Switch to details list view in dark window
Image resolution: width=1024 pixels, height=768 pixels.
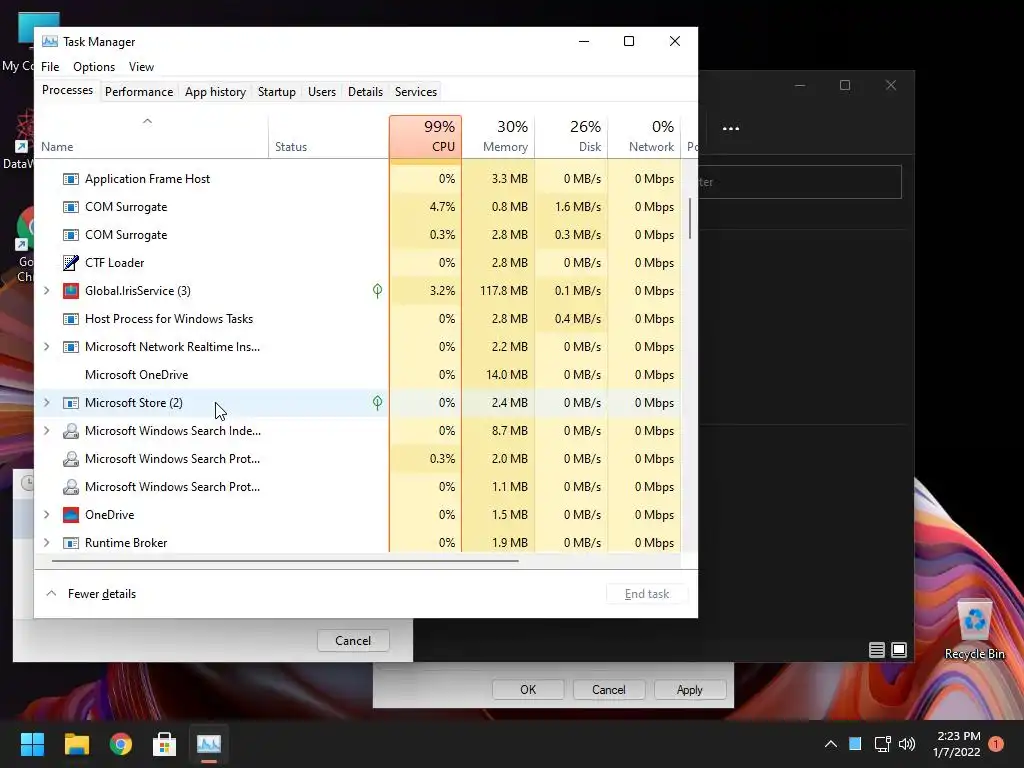tap(876, 650)
